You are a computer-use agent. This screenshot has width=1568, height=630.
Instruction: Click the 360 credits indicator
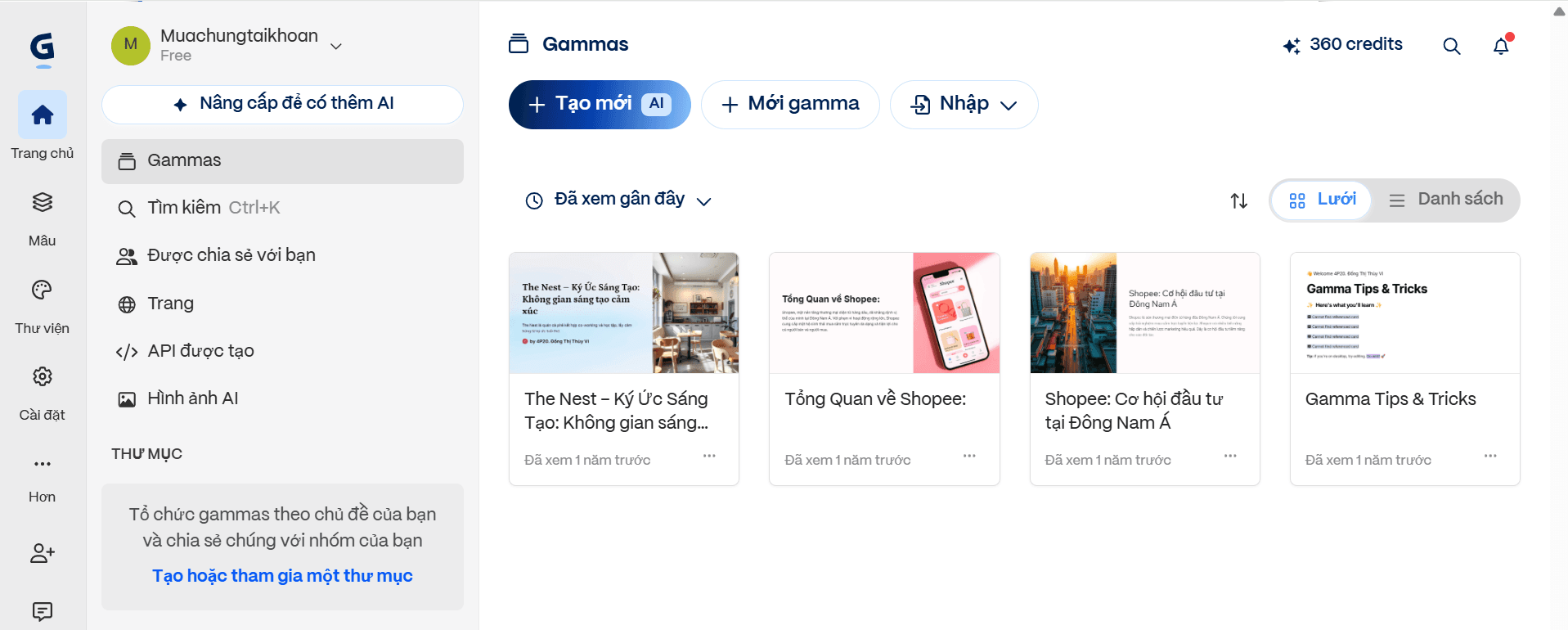point(1343,45)
